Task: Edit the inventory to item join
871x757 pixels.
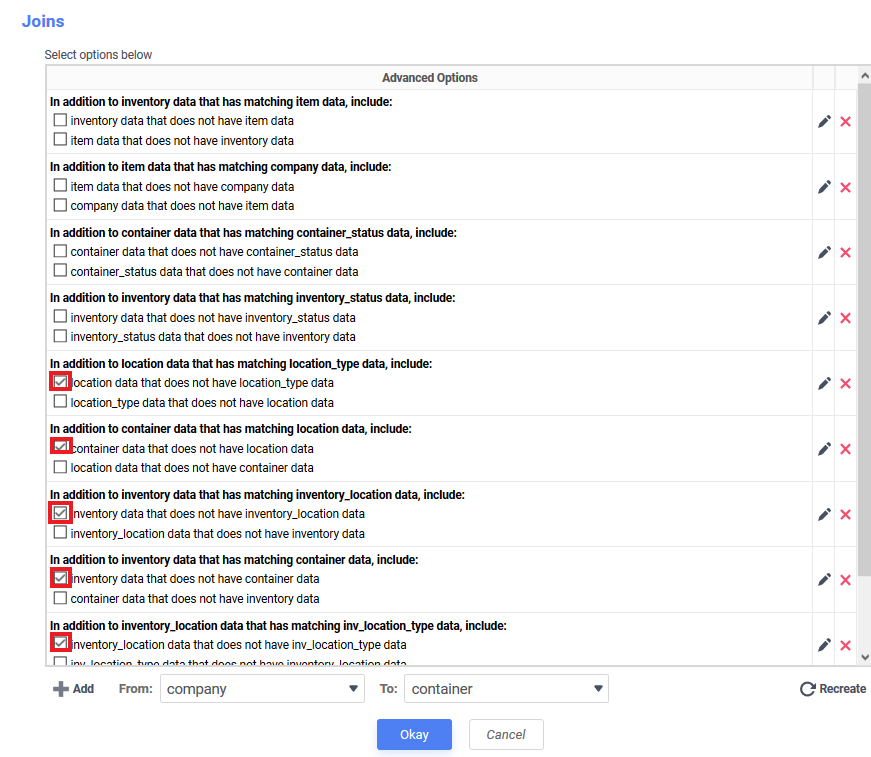Action: (x=824, y=122)
